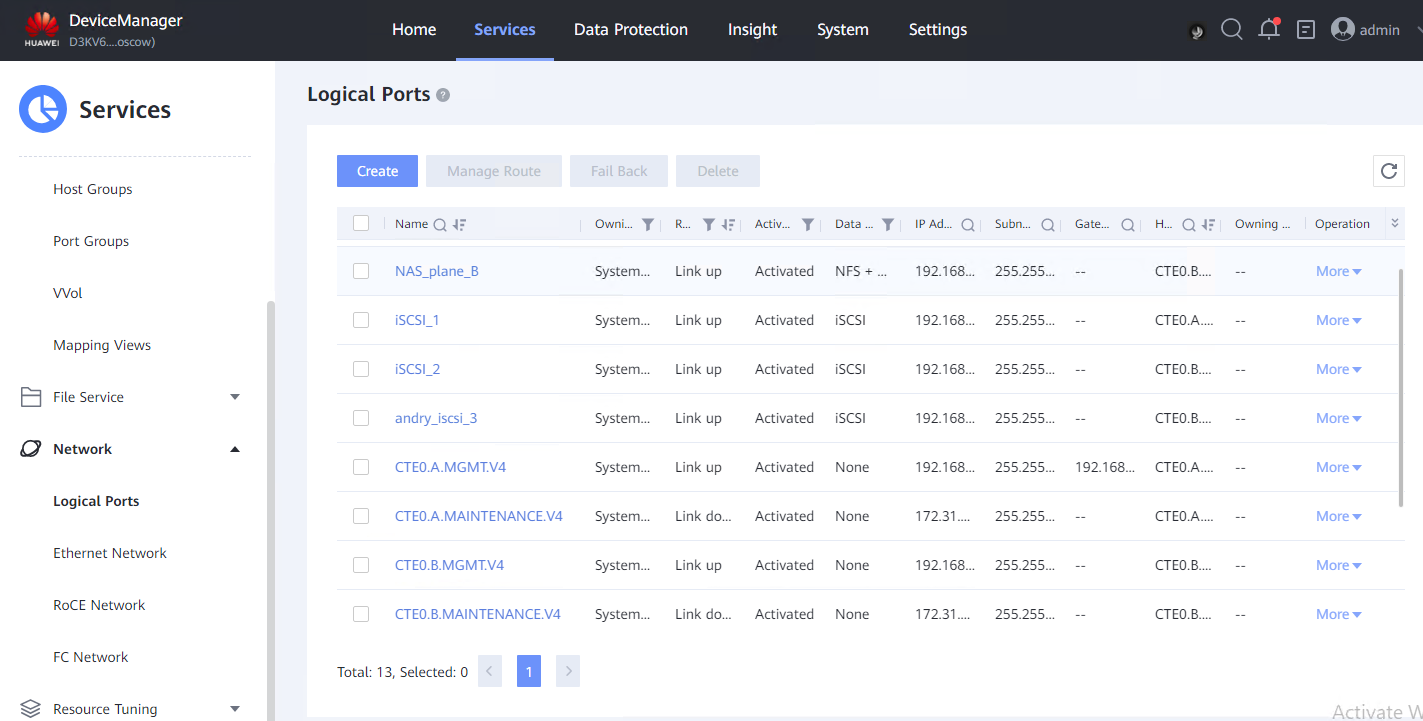1423x721 pixels.
Task: Tick the checkbox for NAS_plane_B row
Action: click(x=361, y=271)
